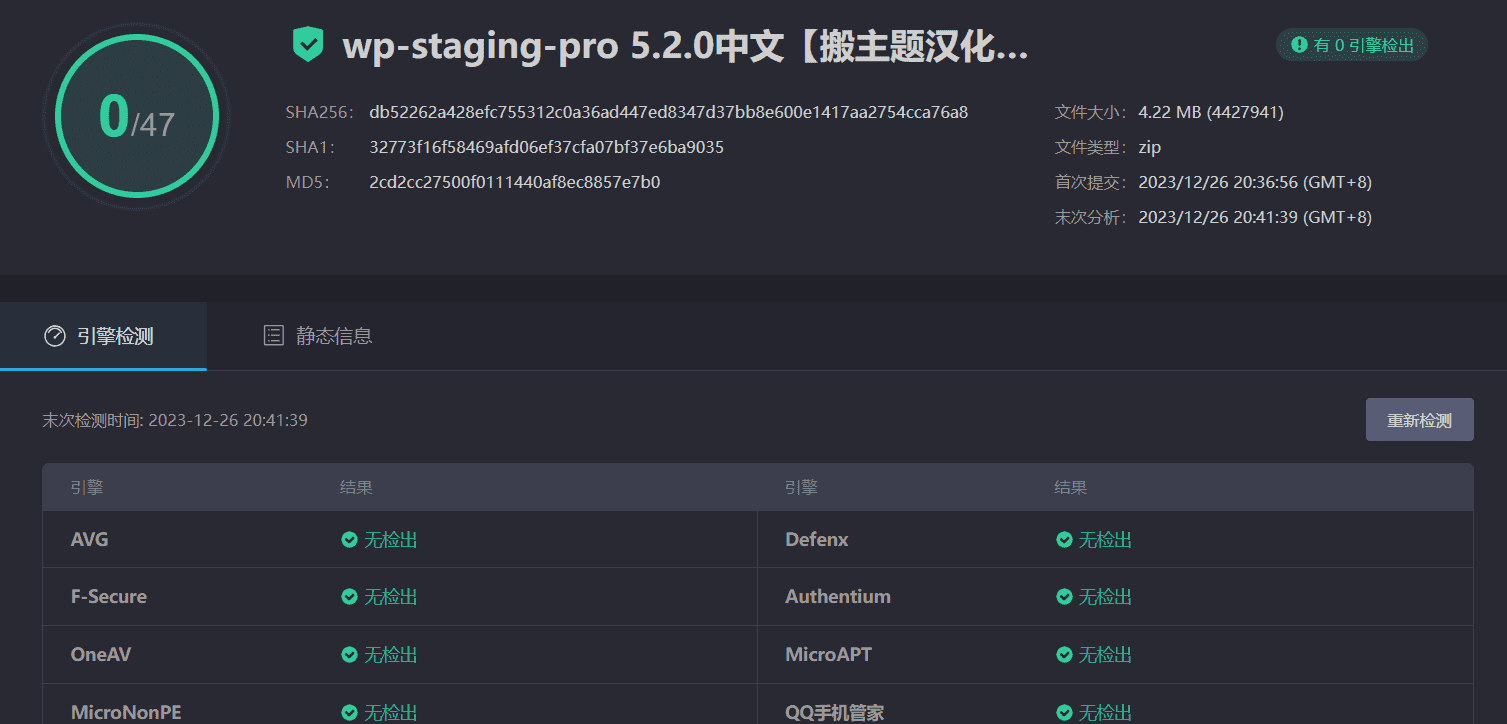Viewport: 1507px width, 724px height.
Task: Click the QQ手机管家 result check icon
Action: [1064, 713]
